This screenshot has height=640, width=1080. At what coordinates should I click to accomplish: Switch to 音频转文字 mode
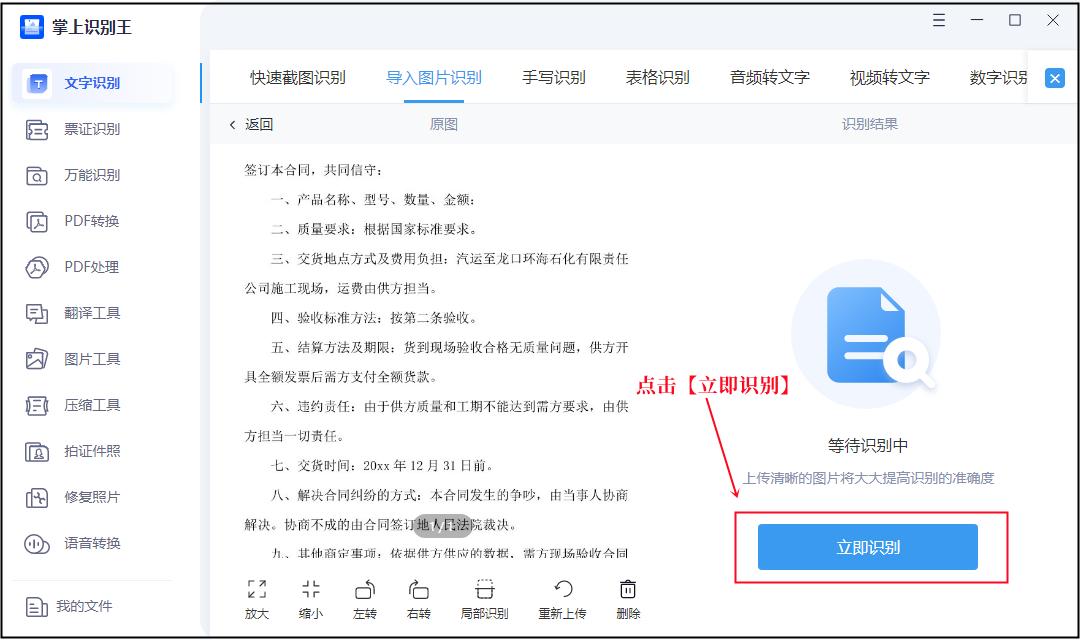770,76
